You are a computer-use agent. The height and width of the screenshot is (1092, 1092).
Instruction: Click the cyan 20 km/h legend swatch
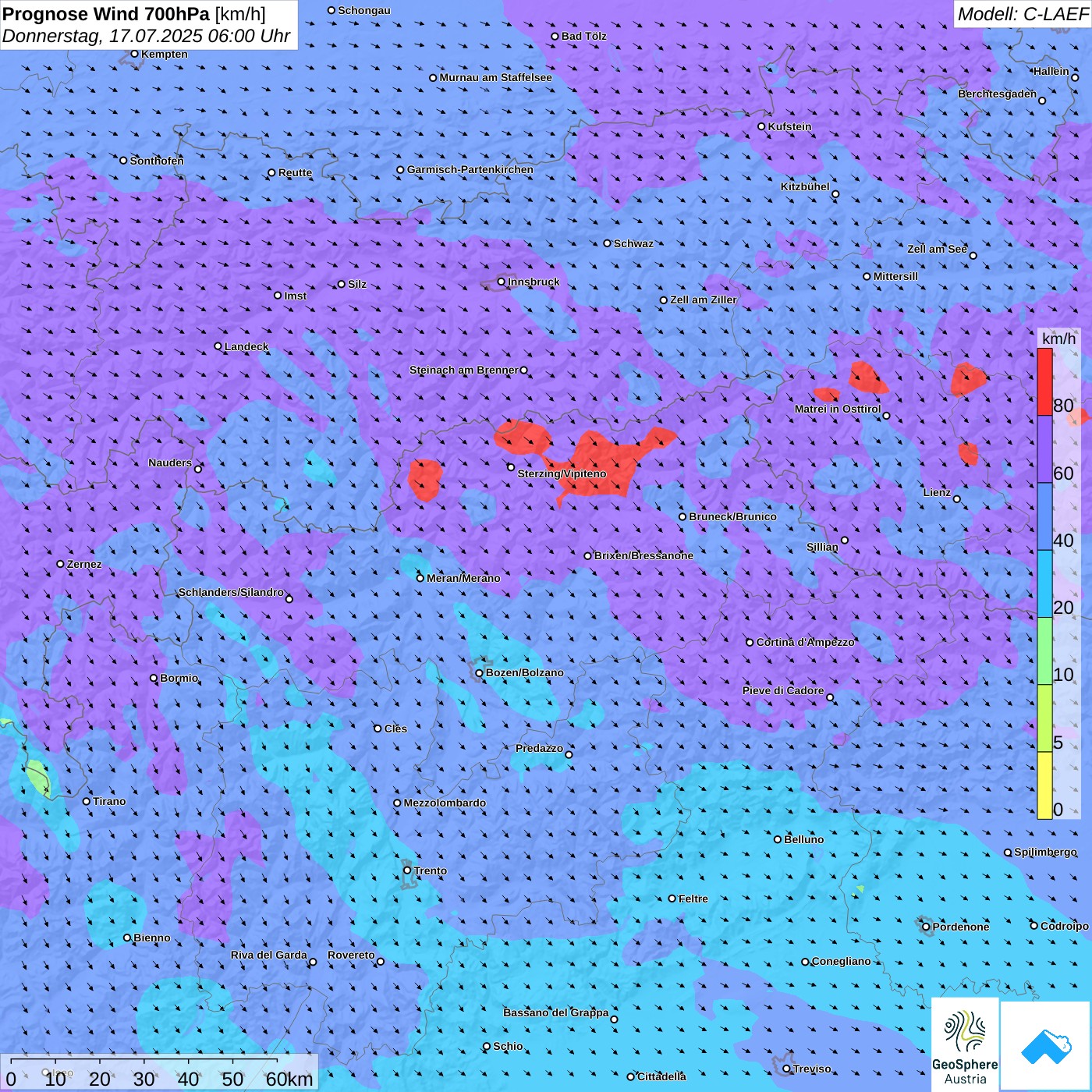1044,584
